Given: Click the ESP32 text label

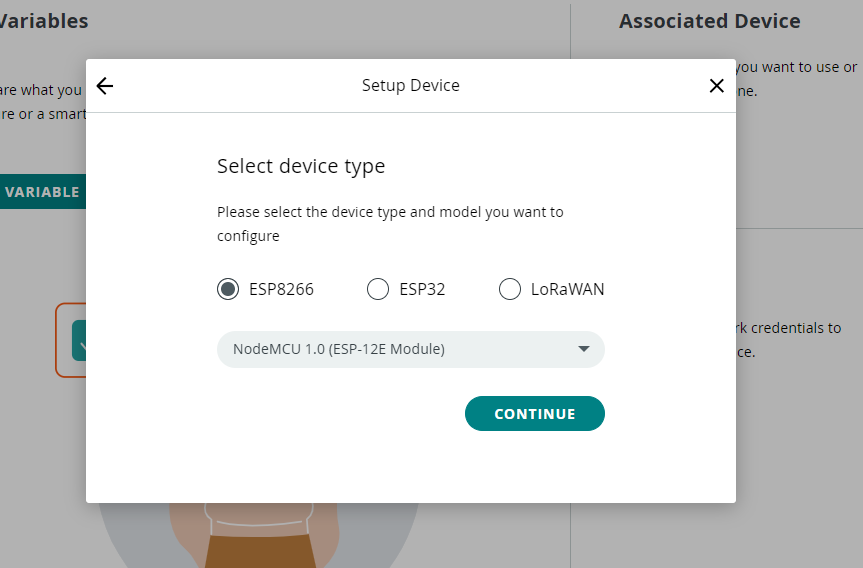Looking at the screenshot, I should pos(422,290).
